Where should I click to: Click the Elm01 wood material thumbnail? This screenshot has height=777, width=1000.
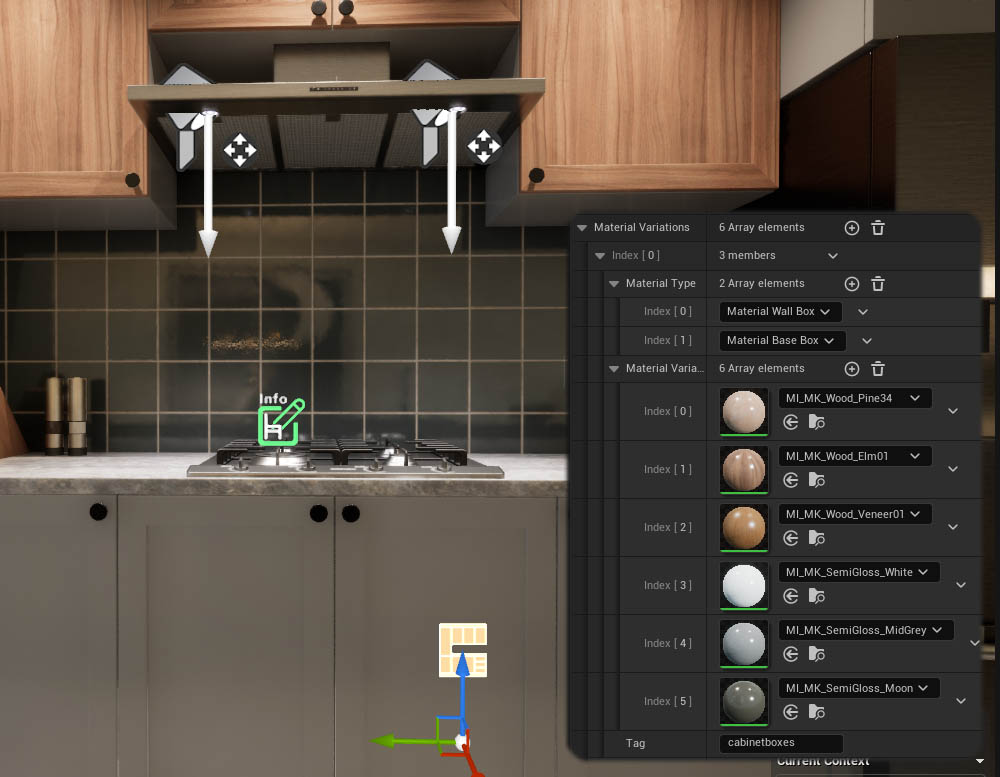click(744, 470)
